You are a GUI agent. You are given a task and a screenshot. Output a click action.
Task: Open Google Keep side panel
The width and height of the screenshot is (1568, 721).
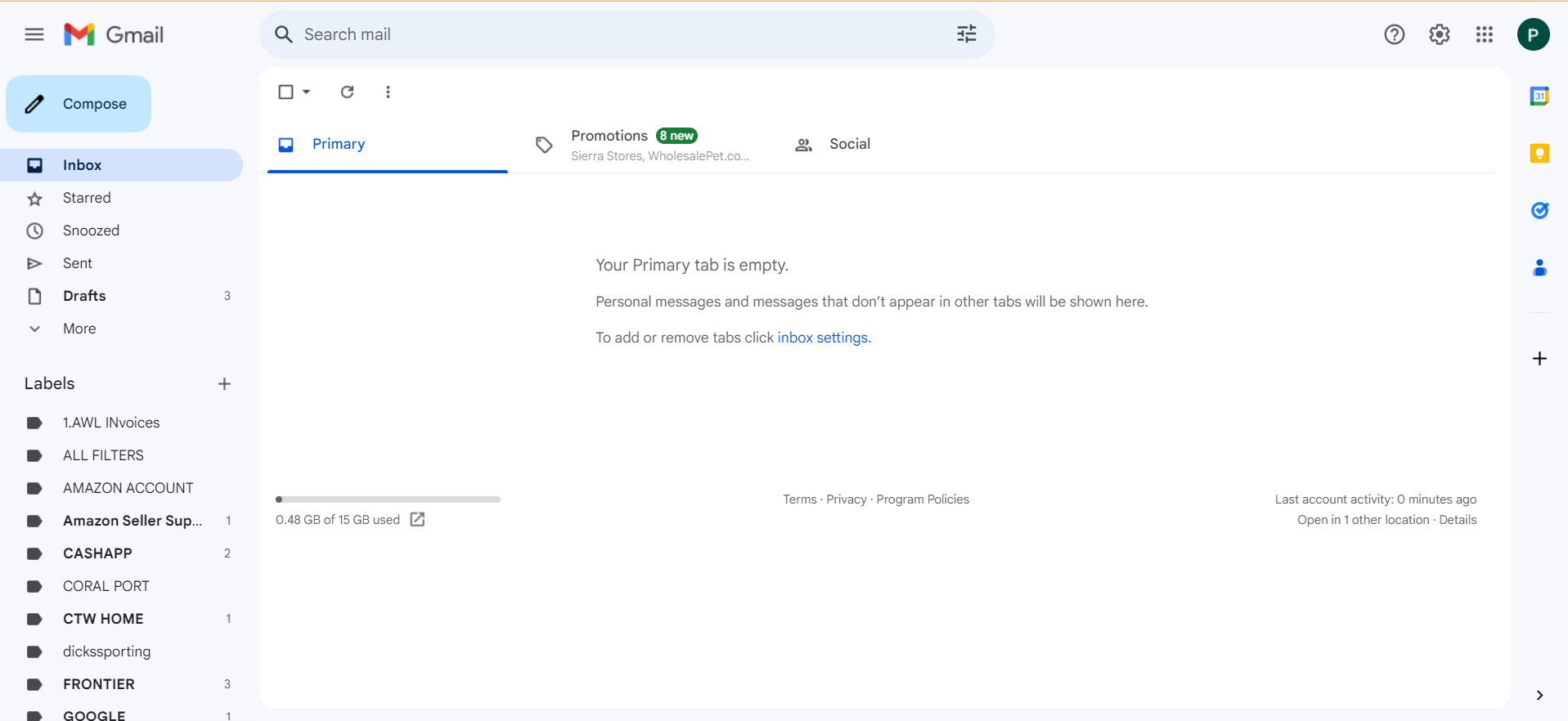1539,153
